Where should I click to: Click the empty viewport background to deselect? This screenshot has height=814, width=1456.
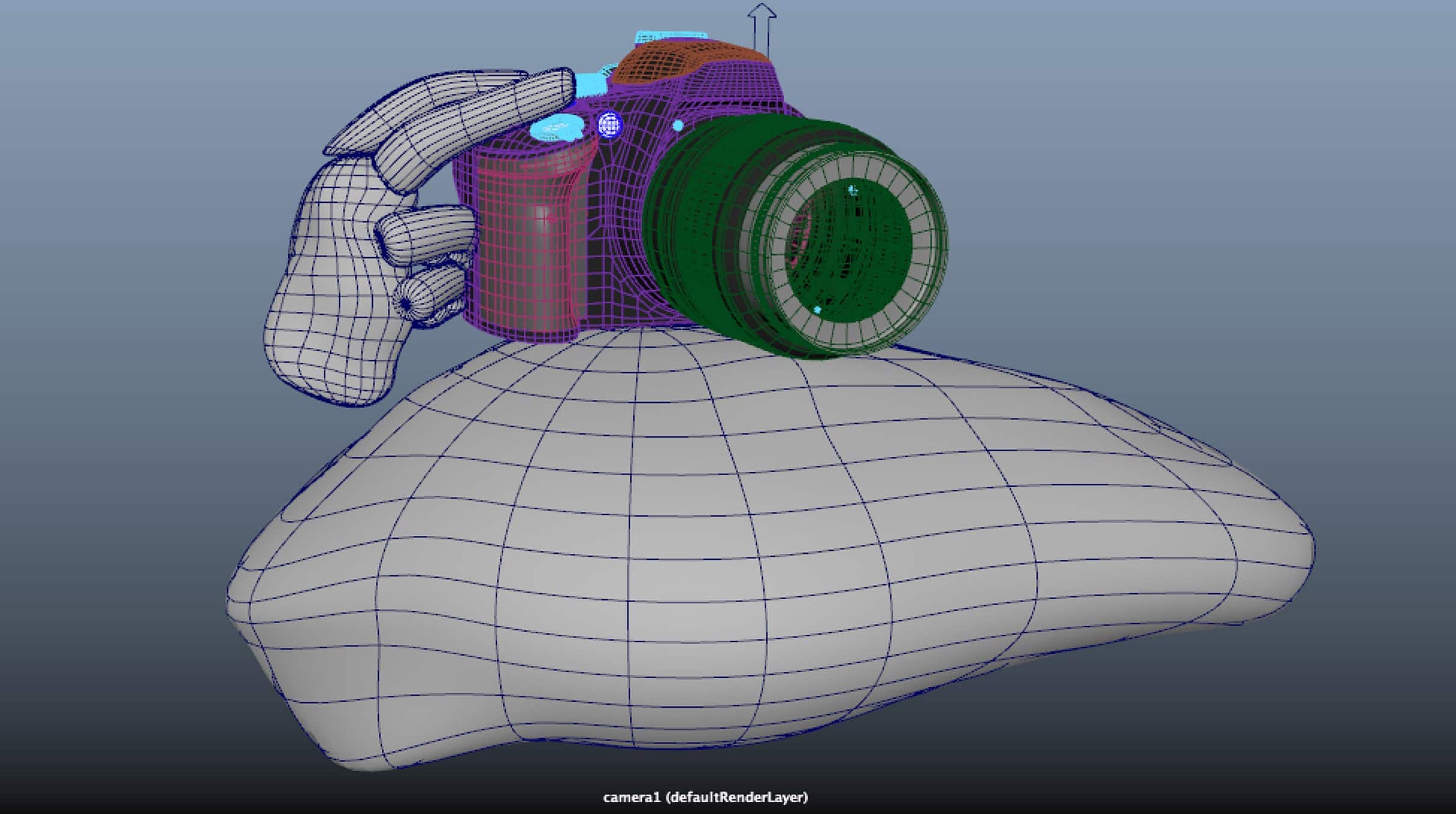1202,180
